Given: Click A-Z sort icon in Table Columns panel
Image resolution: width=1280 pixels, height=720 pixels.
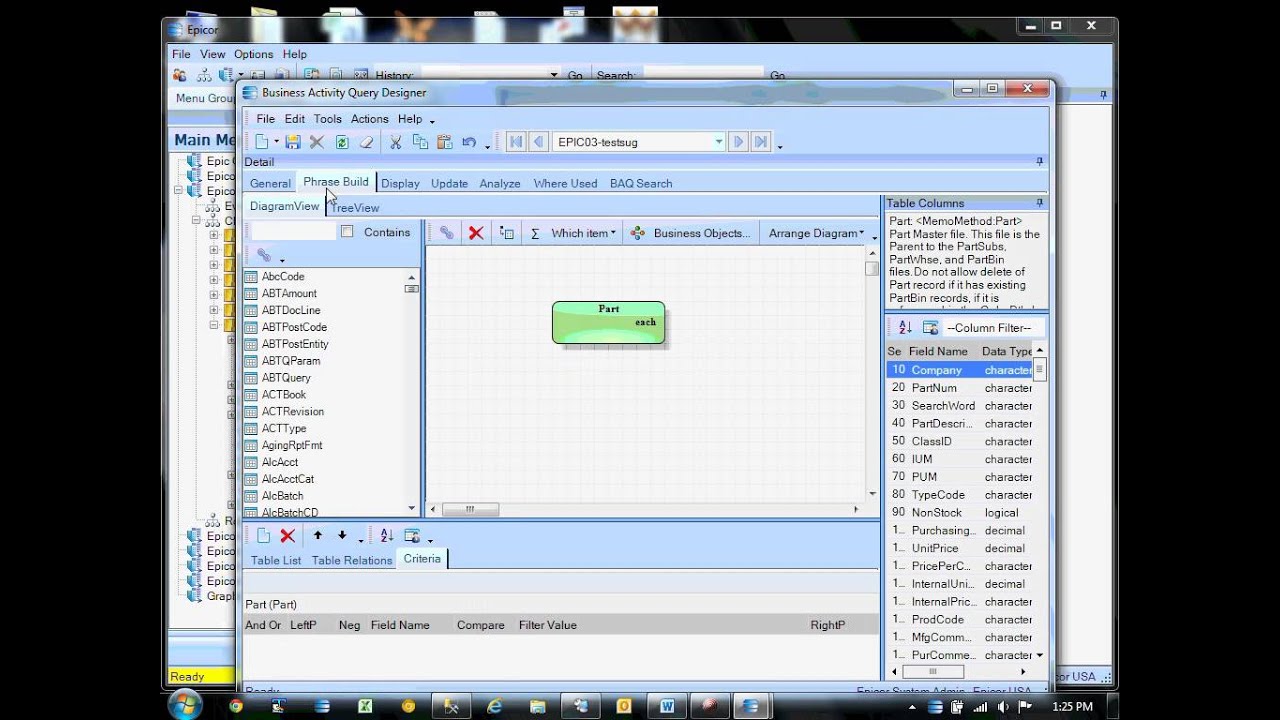Looking at the screenshot, I should coord(905,328).
